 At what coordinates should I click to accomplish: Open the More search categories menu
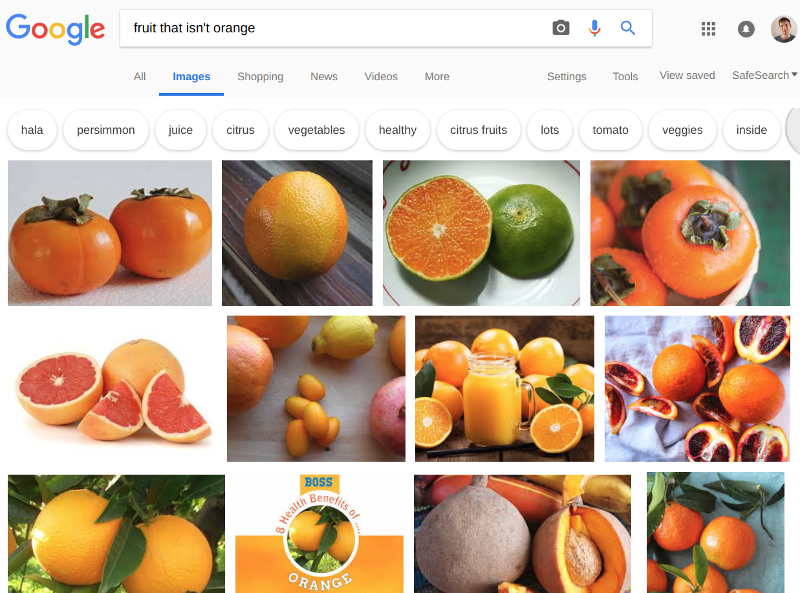coord(437,77)
